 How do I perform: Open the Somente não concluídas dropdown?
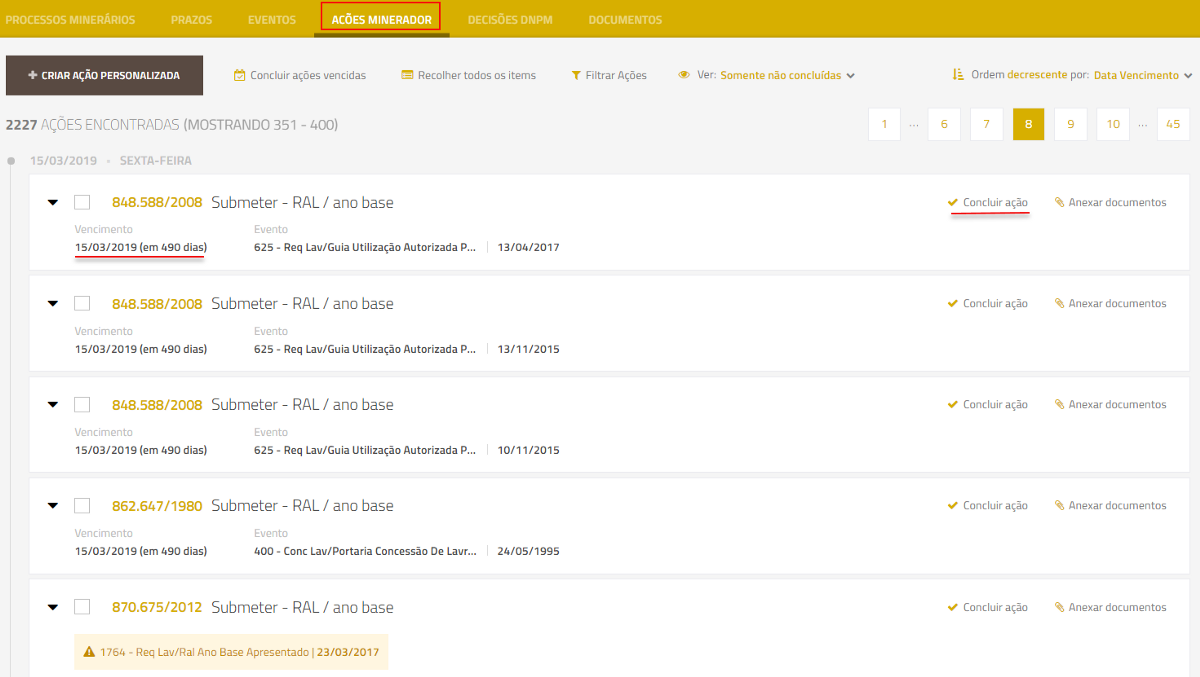[x=787, y=75]
